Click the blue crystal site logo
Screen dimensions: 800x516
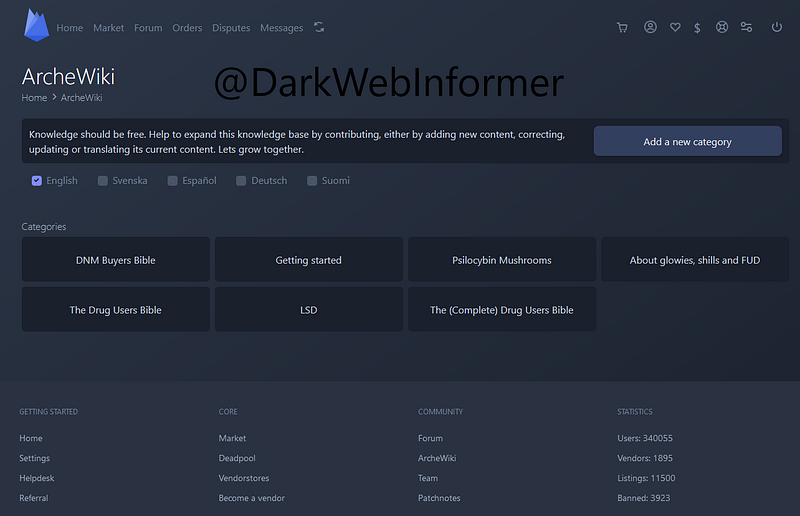[x=37, y=25]
